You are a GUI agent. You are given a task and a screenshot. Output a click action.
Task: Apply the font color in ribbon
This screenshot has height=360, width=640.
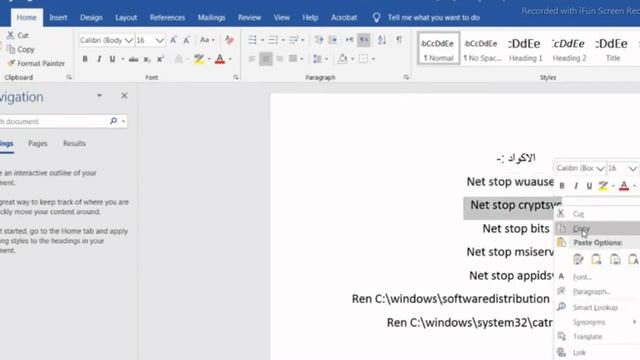click(220, 59)
